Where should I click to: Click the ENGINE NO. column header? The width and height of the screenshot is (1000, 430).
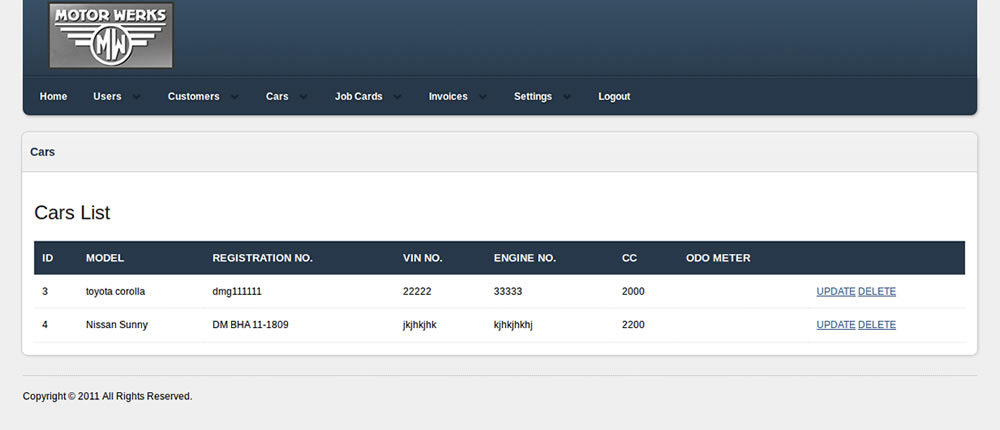[x=524, y=258]
